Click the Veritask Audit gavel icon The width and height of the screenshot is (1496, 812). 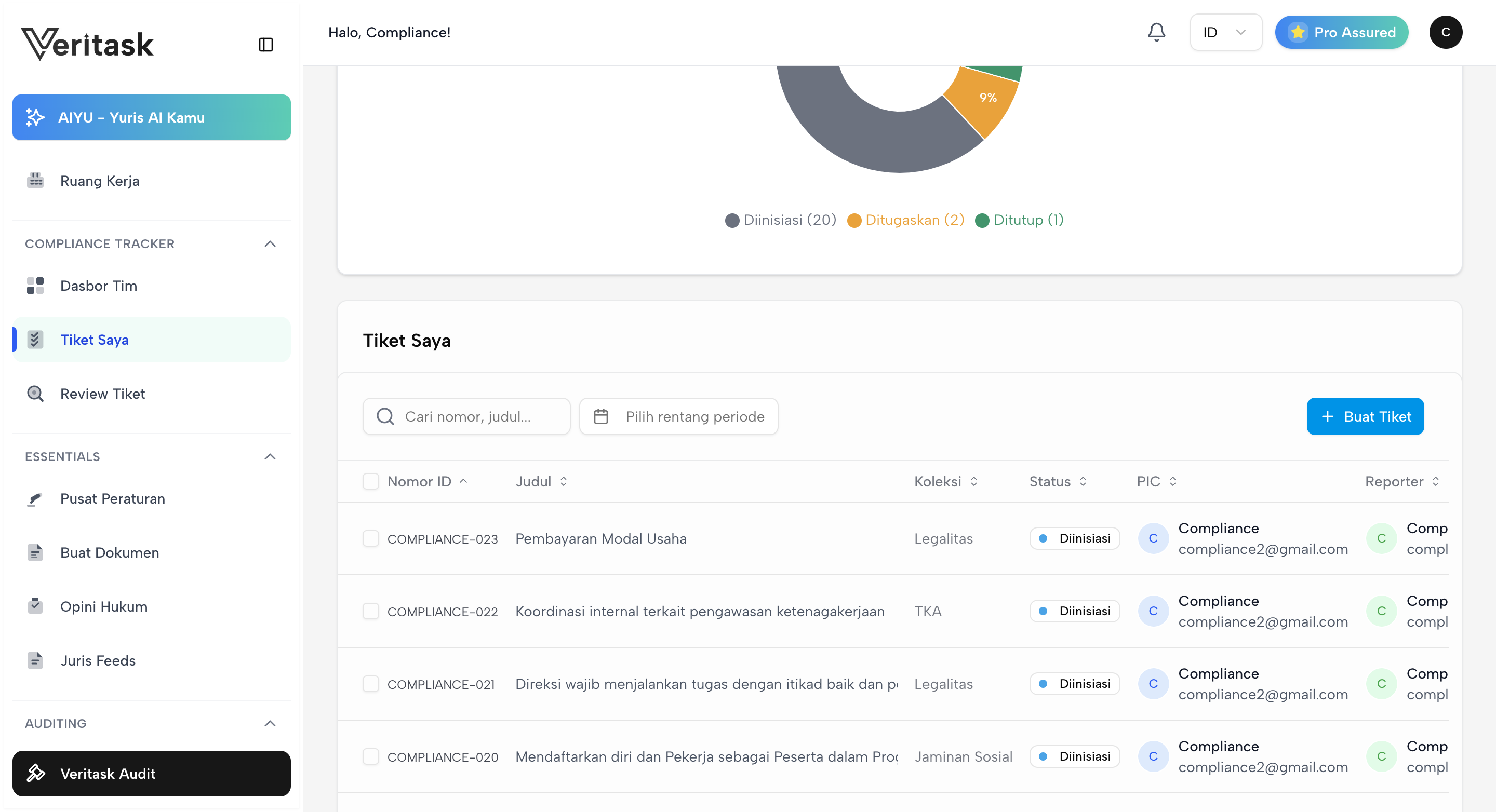point(35,773)
